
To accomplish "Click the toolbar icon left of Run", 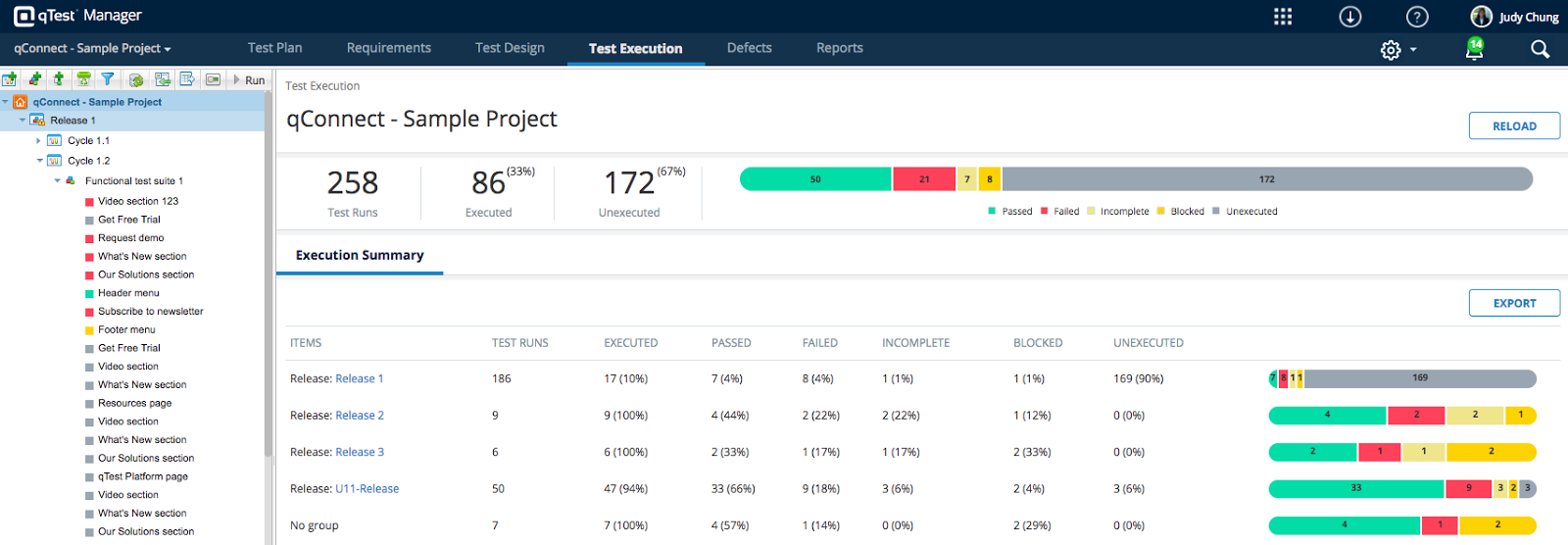I will coord(213,79).
